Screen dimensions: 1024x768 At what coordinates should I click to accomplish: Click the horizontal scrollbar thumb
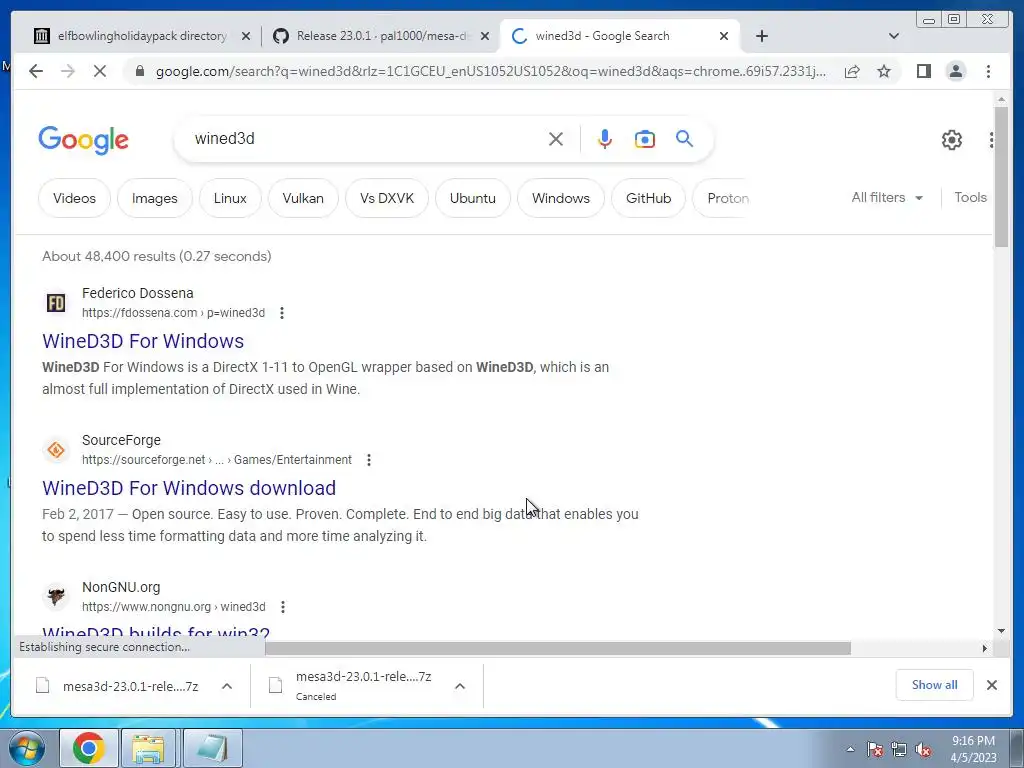point(558,648)
